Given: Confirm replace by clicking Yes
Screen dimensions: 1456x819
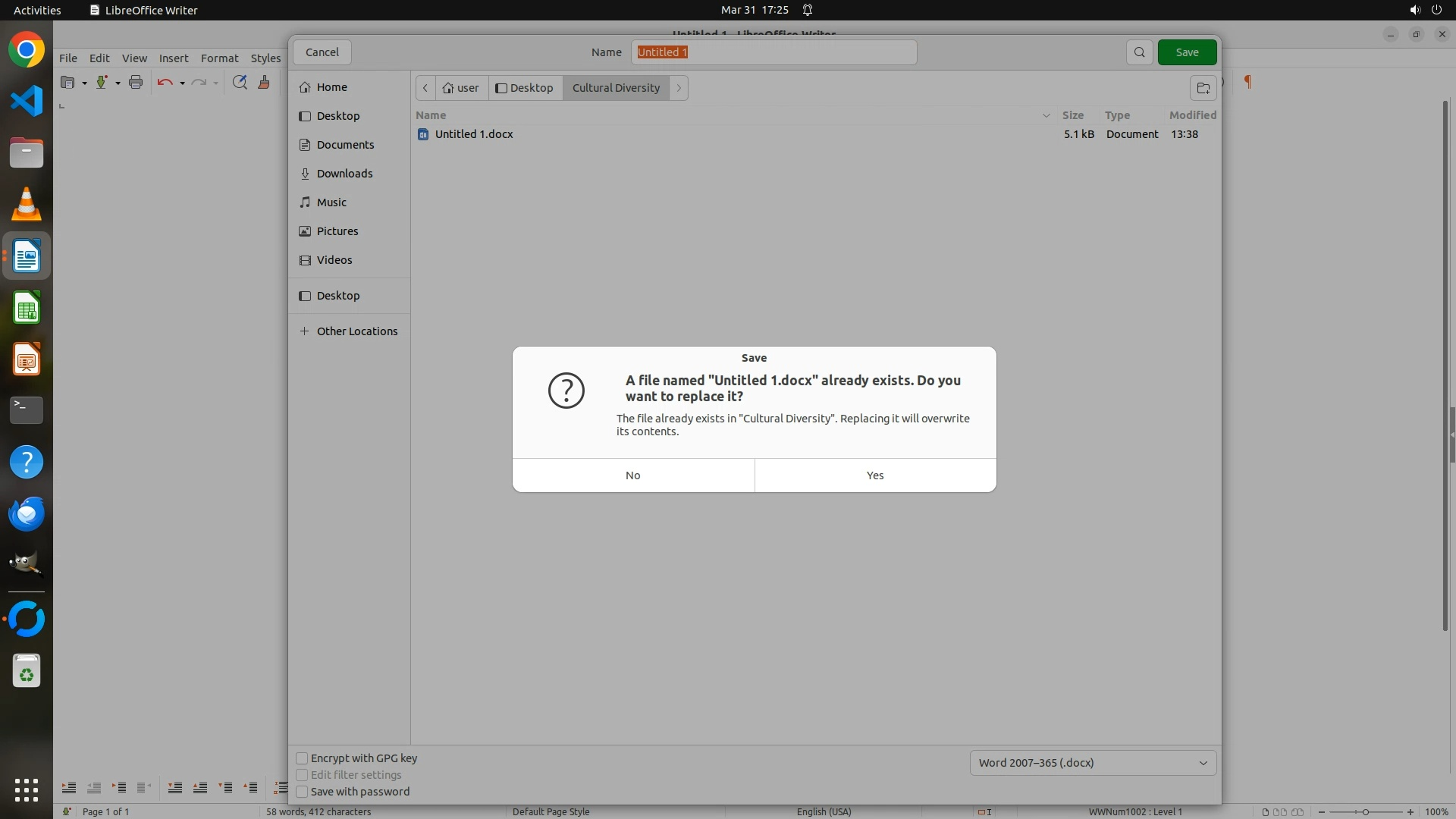Looking at the screenshot, I should (x=875, y=475).
